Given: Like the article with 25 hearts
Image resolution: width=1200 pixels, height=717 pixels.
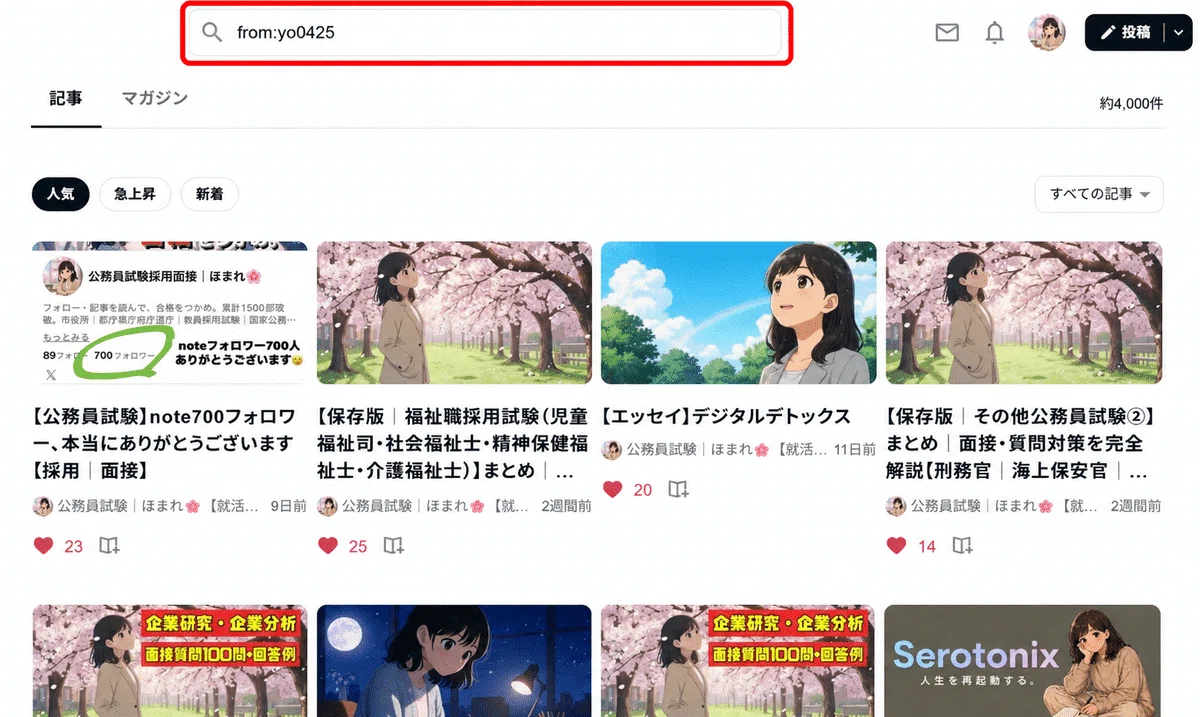Looking at the screenshot, I should pos(328,546).
